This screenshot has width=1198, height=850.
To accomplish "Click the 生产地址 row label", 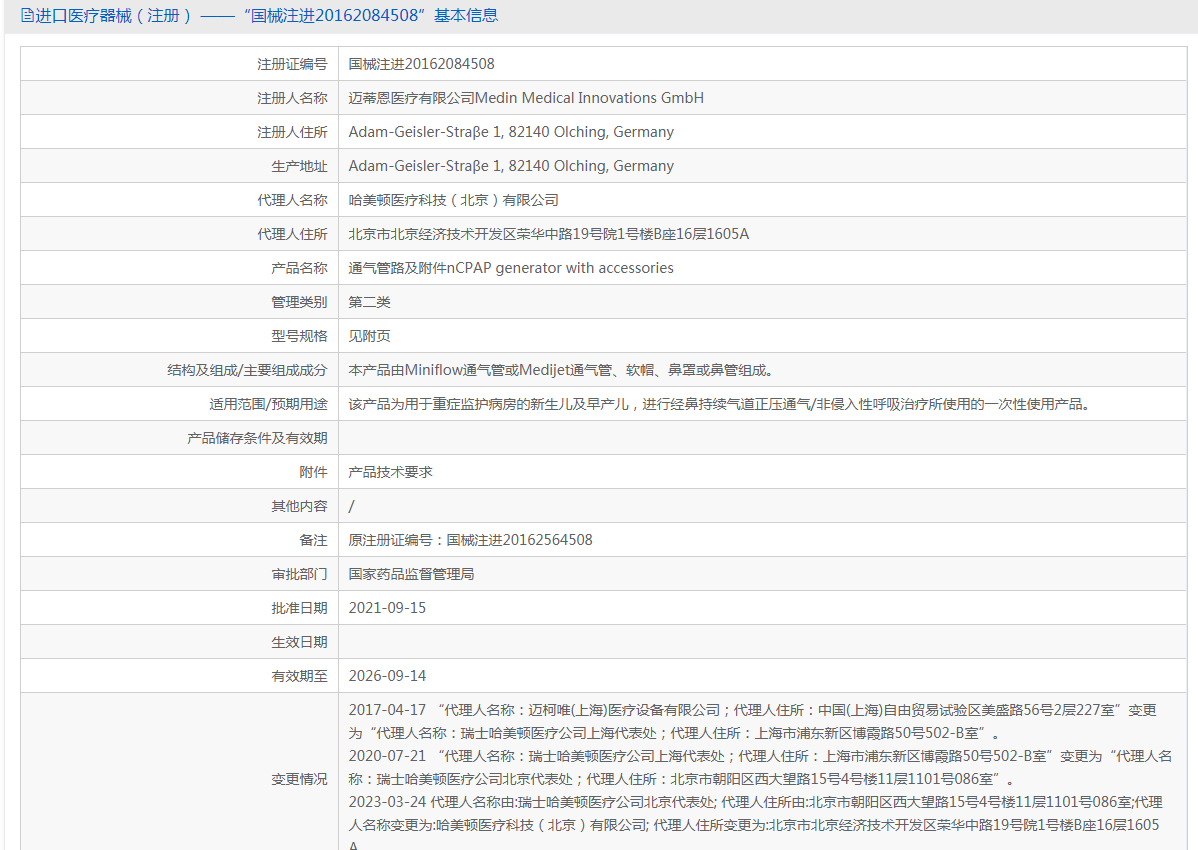I will click(299, 166).
